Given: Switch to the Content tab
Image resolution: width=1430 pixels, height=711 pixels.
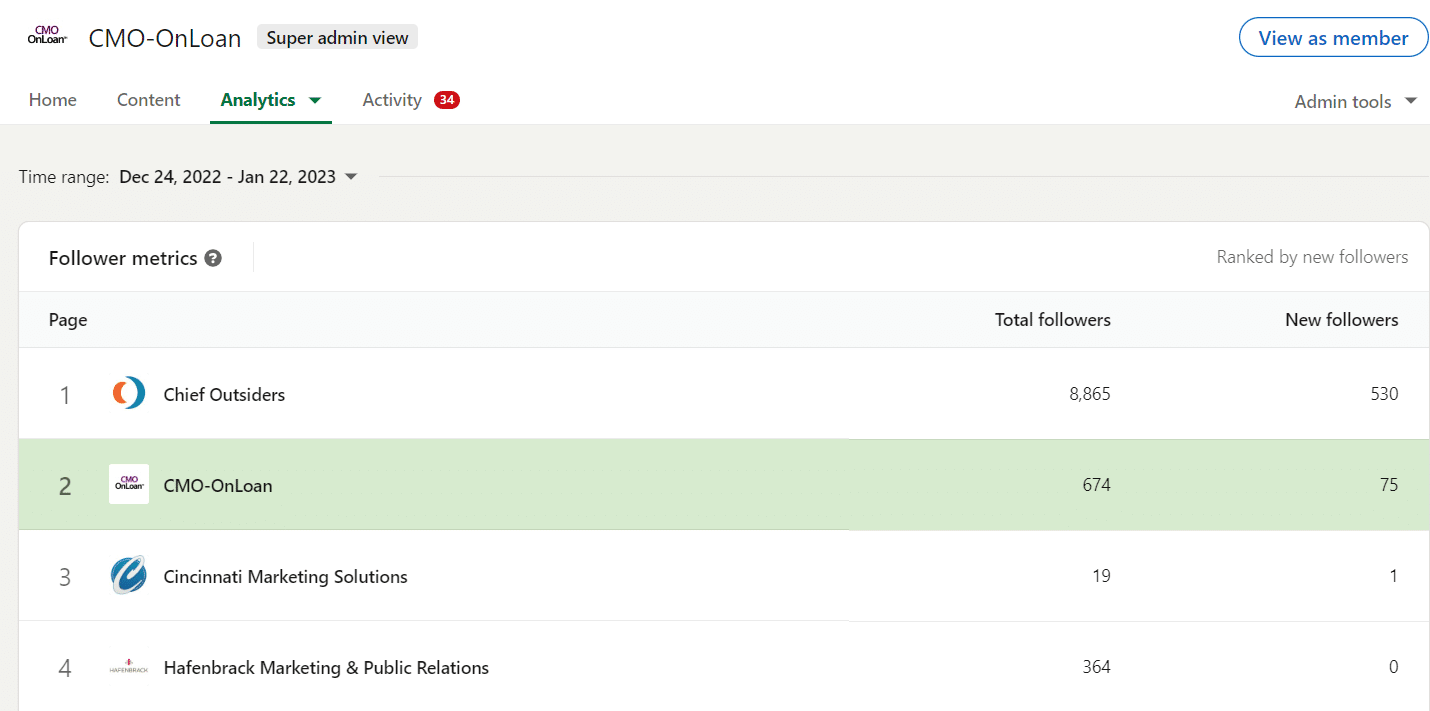Looking at the screenshot, I should click(149, 100).
